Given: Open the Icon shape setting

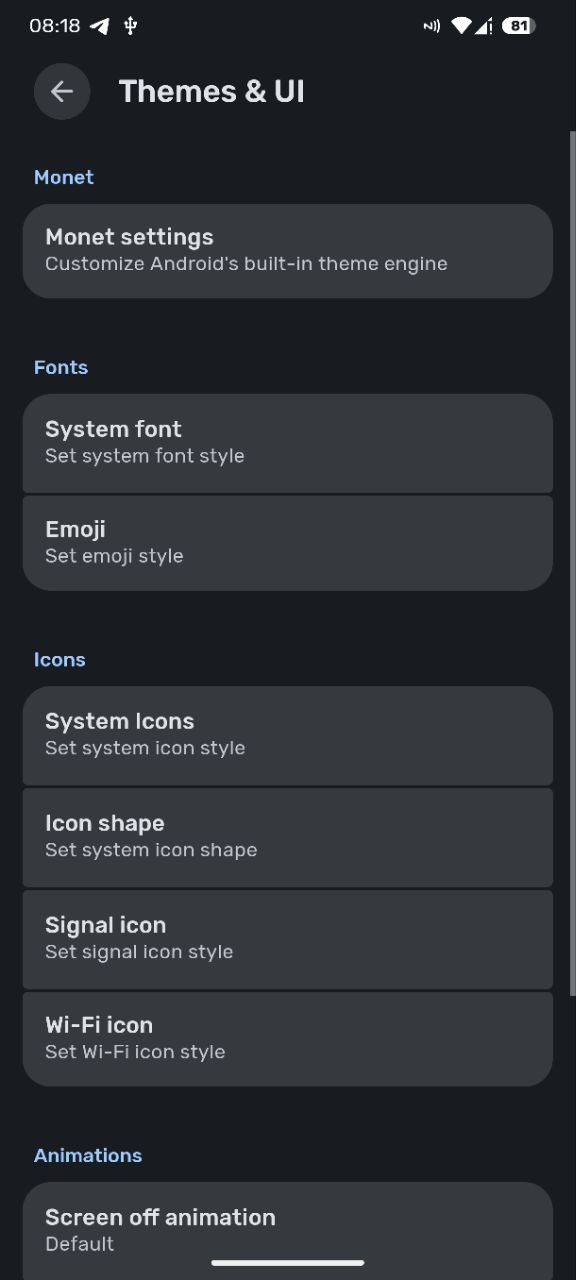Looking at the screenshot, I should [288, 837].
